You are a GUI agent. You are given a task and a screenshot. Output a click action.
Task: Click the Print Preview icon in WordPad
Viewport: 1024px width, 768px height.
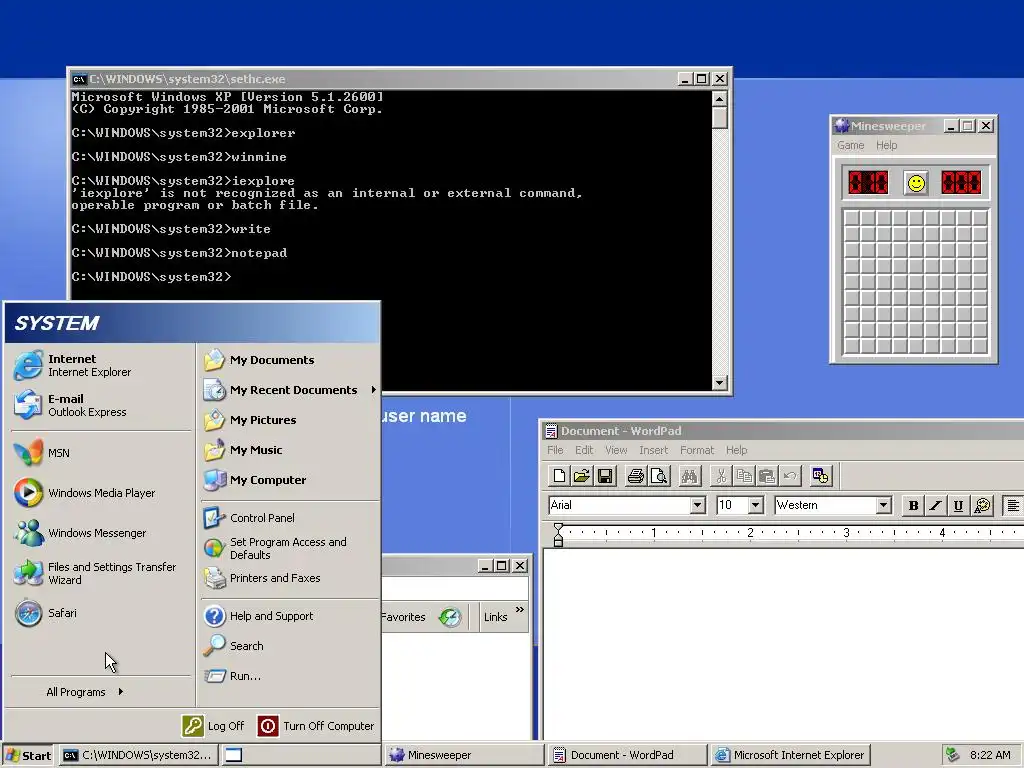(658, 476)
